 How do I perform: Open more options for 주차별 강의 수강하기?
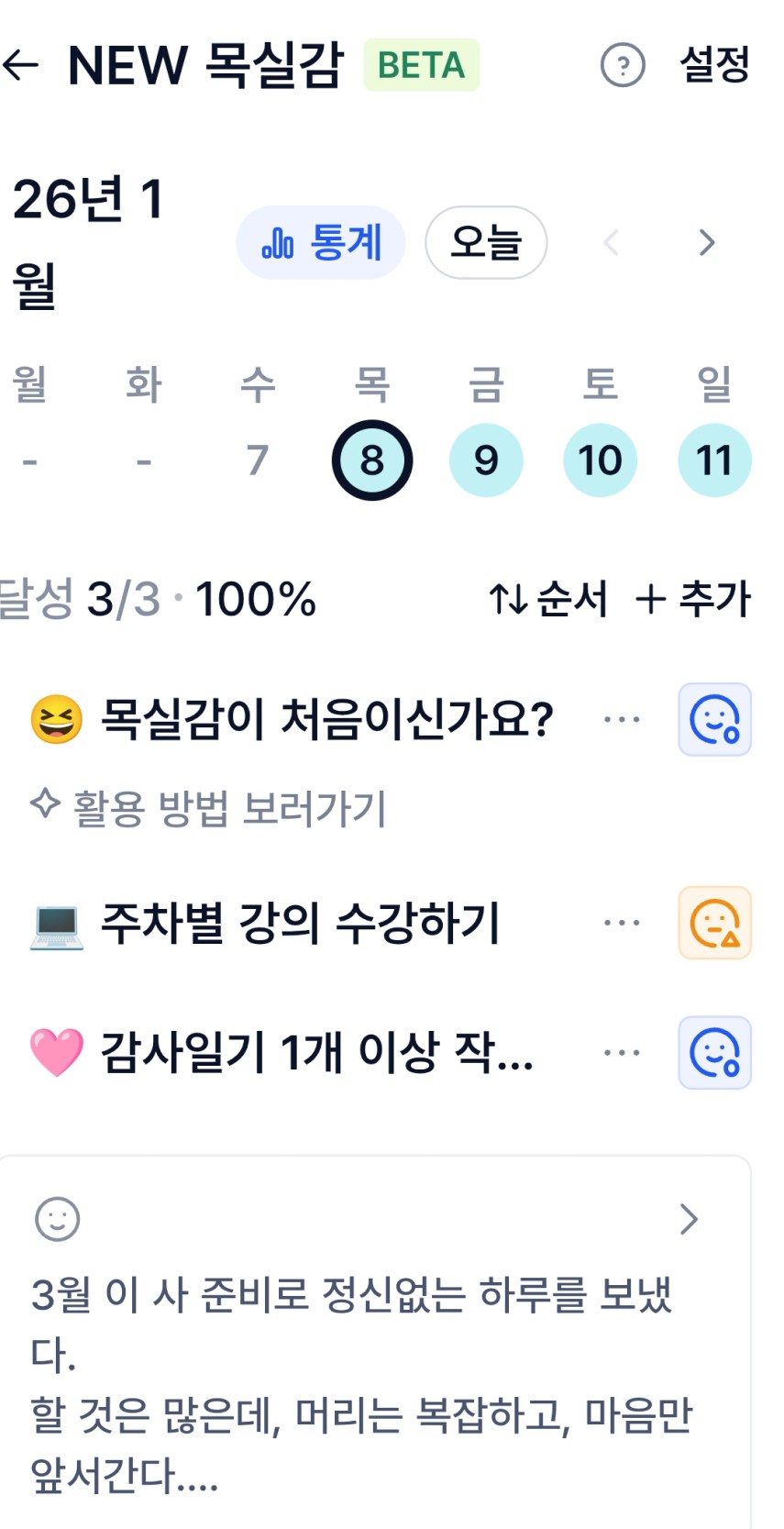[622, 923]
